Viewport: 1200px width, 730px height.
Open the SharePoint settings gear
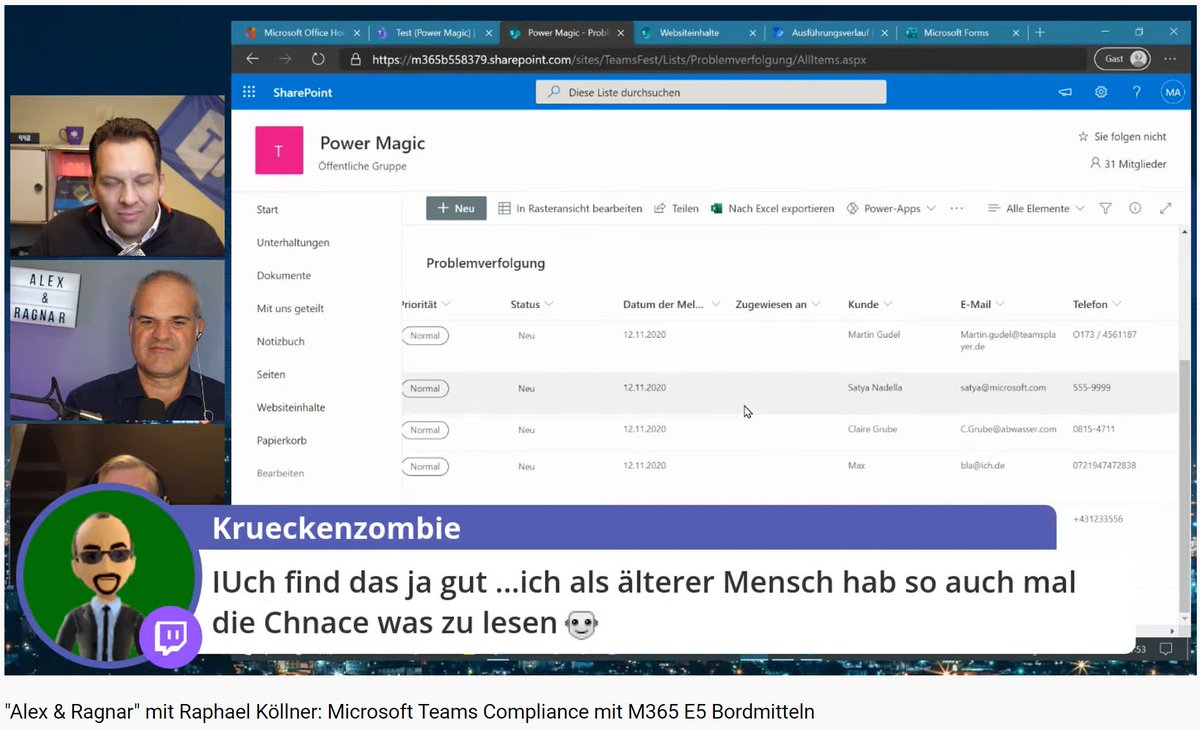tap(1101, 92)
